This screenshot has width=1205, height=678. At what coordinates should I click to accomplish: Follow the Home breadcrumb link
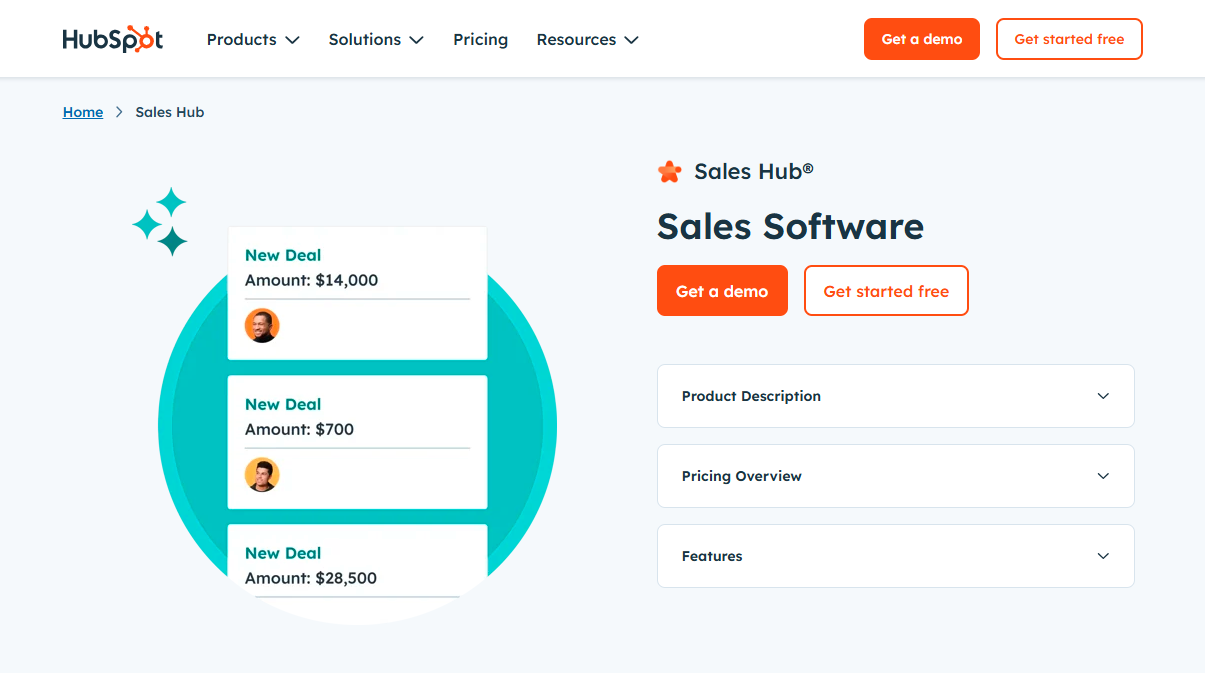pyautogui.click(x=83, y=112)
